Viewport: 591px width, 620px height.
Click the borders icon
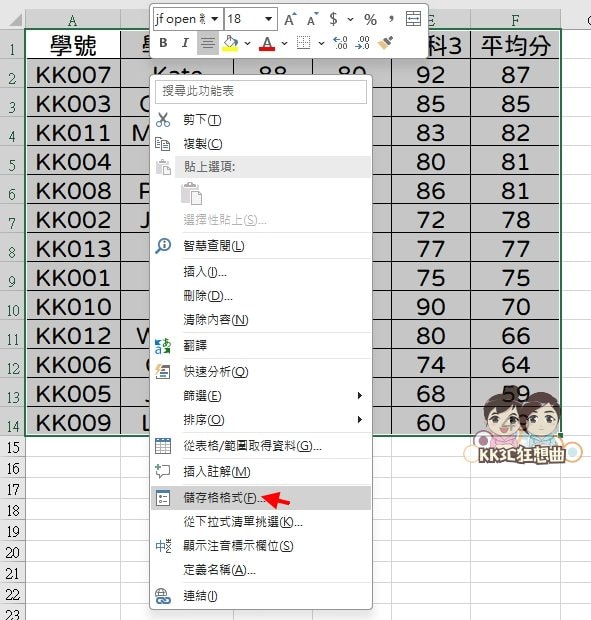click(303, 43)
